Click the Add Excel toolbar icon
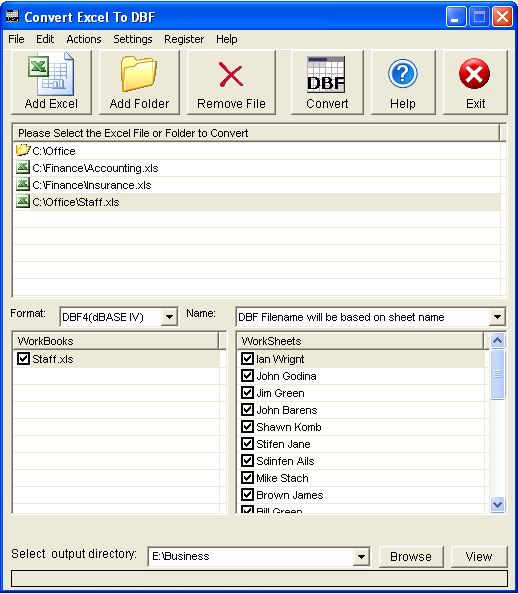518x594 pixels. pos(51,75)
